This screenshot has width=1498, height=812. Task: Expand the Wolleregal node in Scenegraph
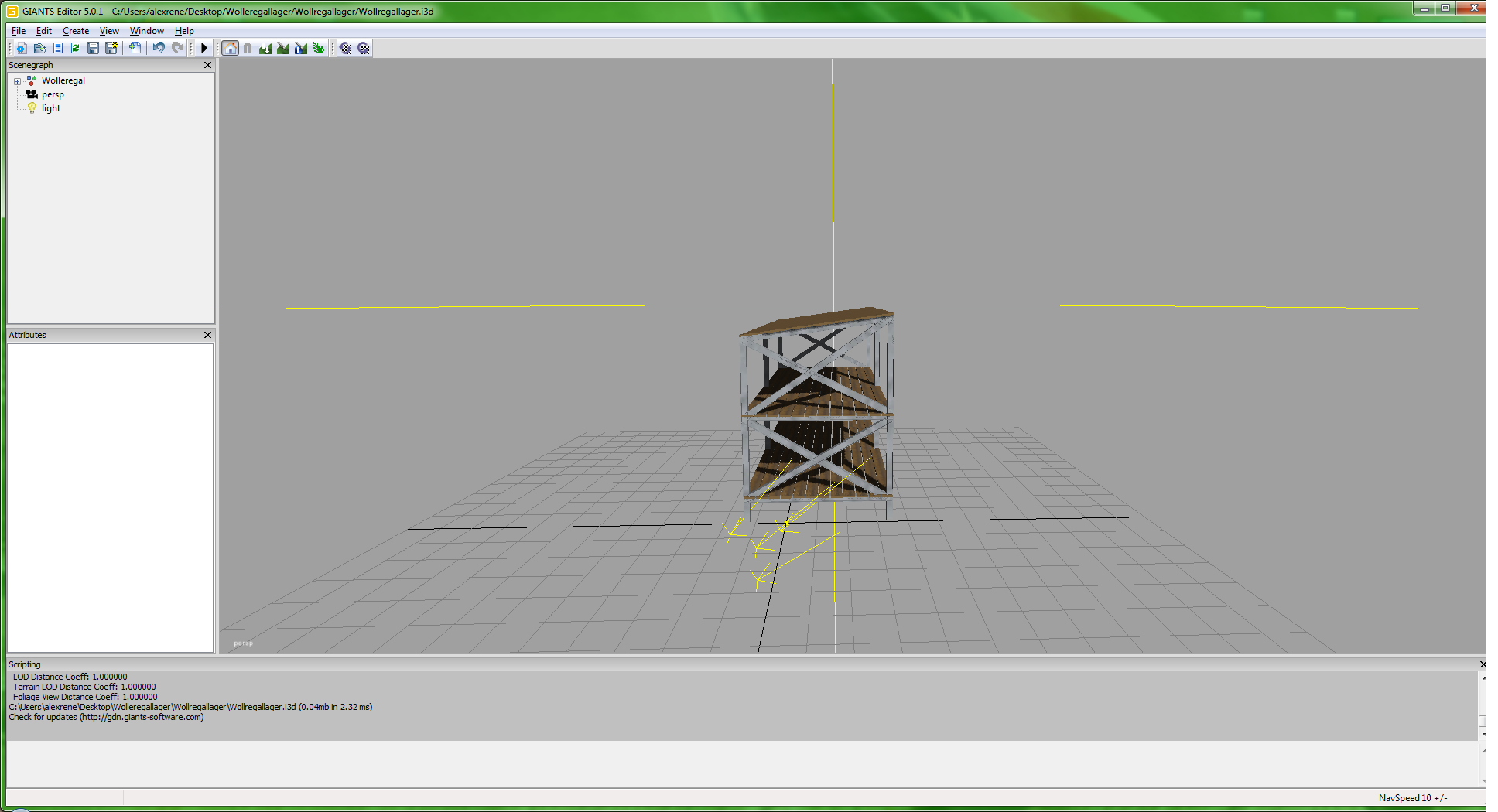pos(17,81)
